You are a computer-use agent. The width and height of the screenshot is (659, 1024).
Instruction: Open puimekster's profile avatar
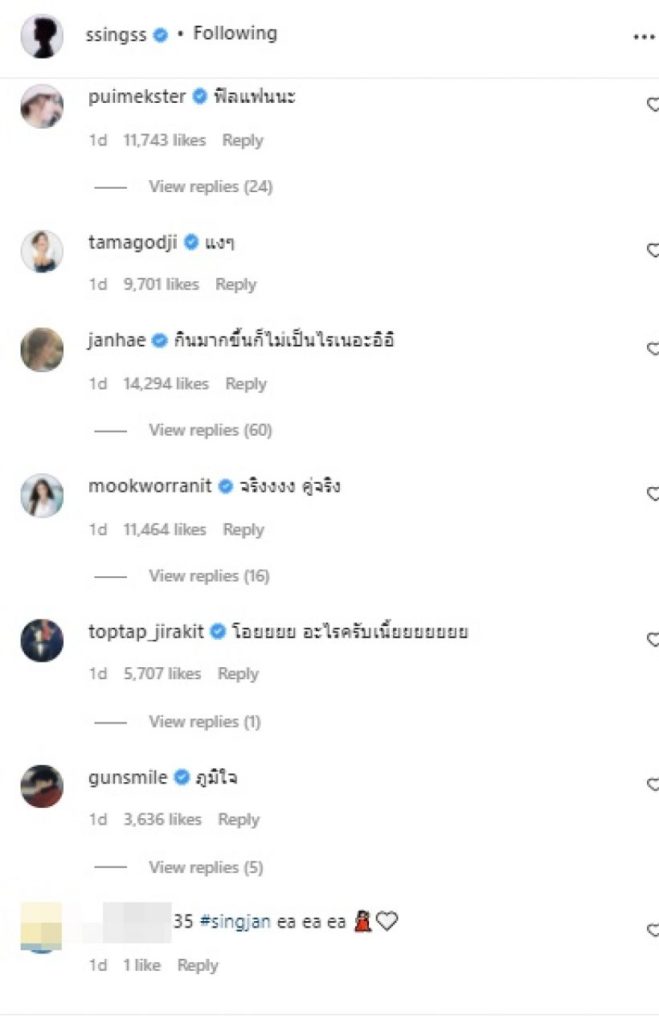42,106
